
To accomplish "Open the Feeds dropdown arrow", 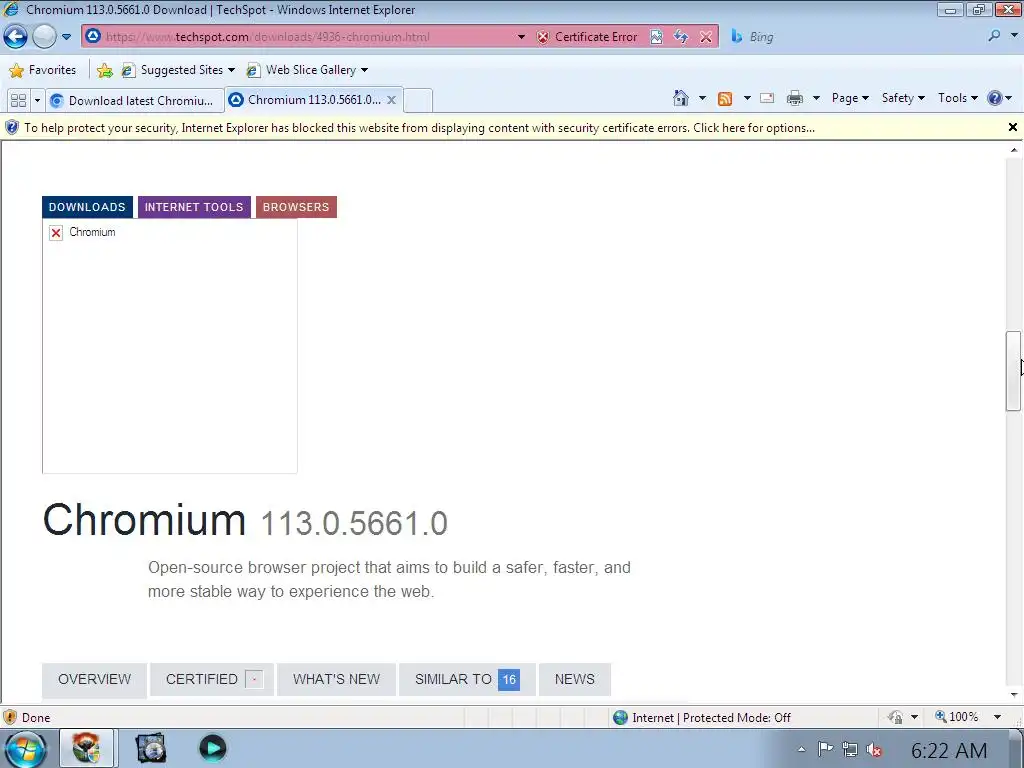I will pos(746,98).
